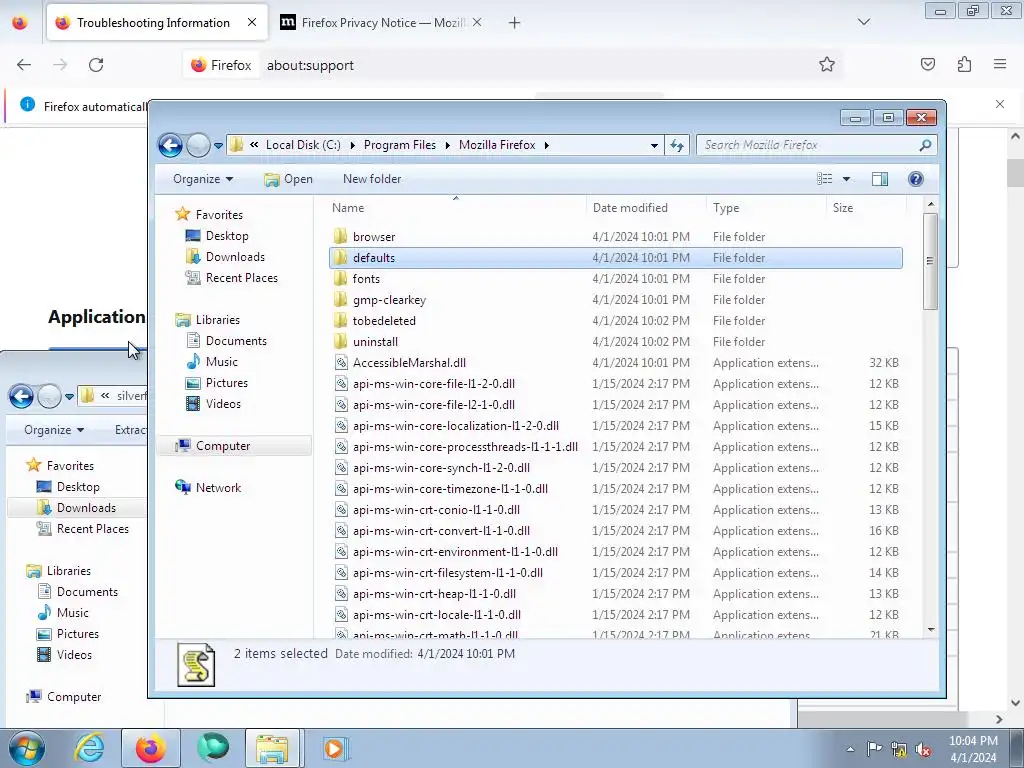Click Local Disk (C:) breadcrumb segment
Viewport: 1024px width, 768px height.
[303, 145]
